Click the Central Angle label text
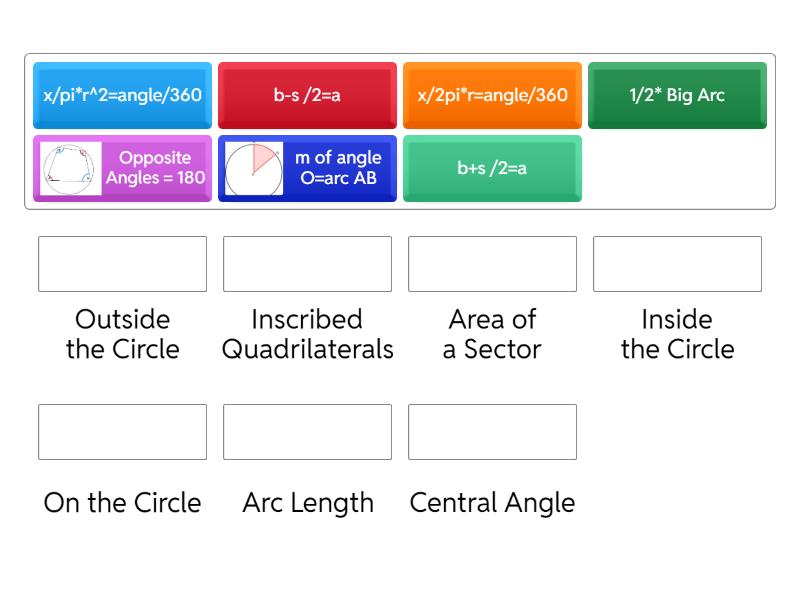800x600 pixels. (x=492, y=502)
